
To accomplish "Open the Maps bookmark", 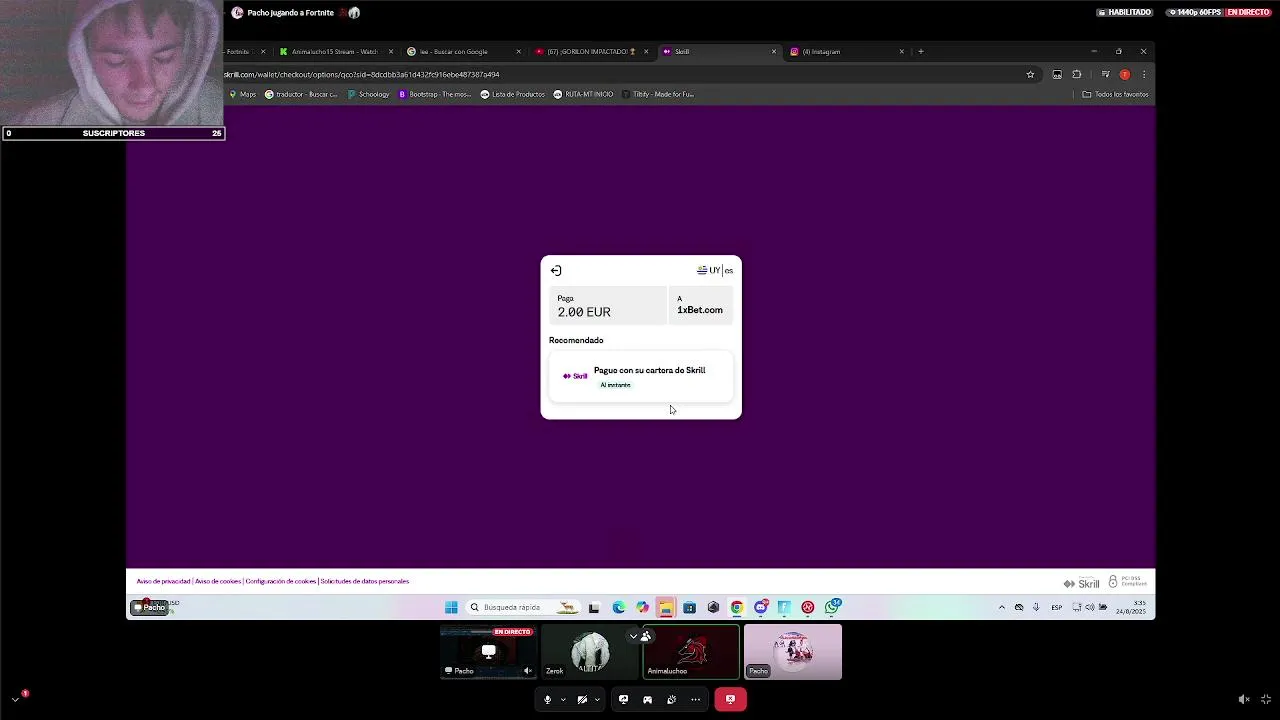I will [242, 94].
